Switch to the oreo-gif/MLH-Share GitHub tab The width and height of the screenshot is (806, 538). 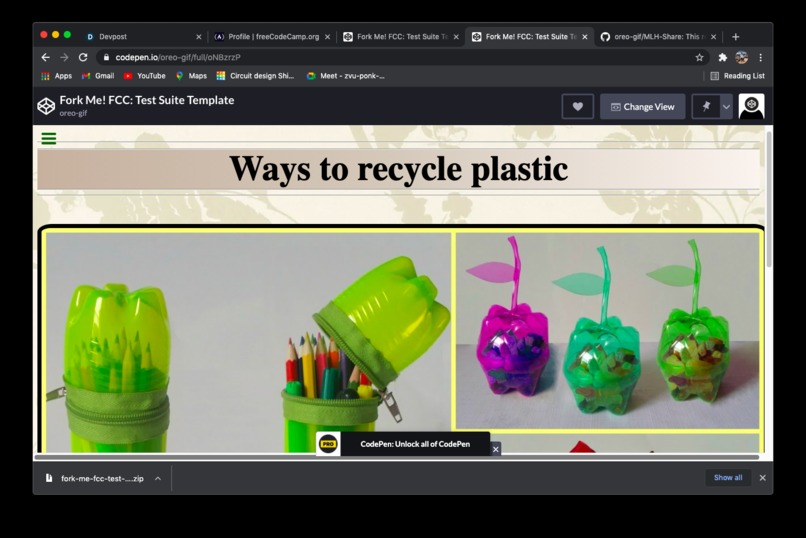(x=657, y=36)
